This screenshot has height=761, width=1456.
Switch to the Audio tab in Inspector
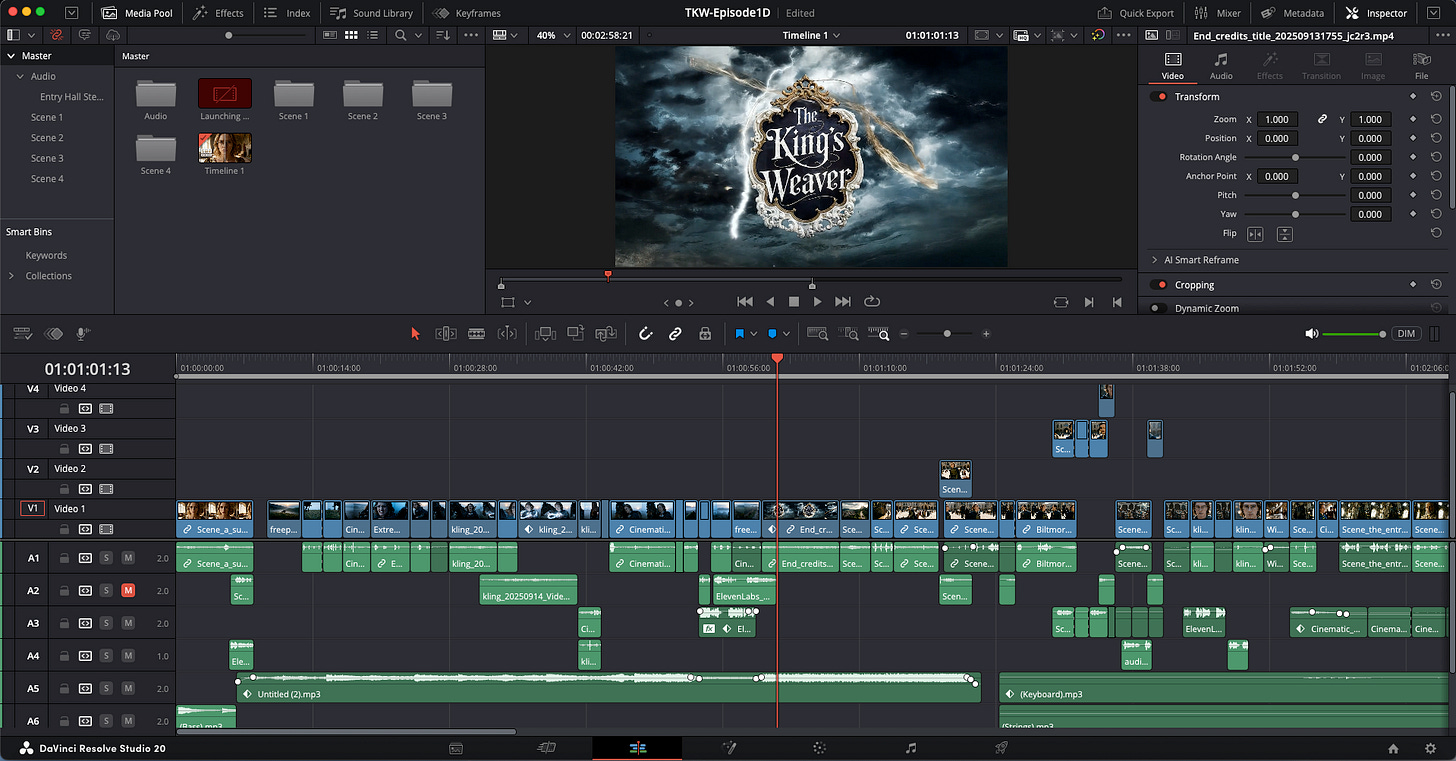[x=1221, y=66]
